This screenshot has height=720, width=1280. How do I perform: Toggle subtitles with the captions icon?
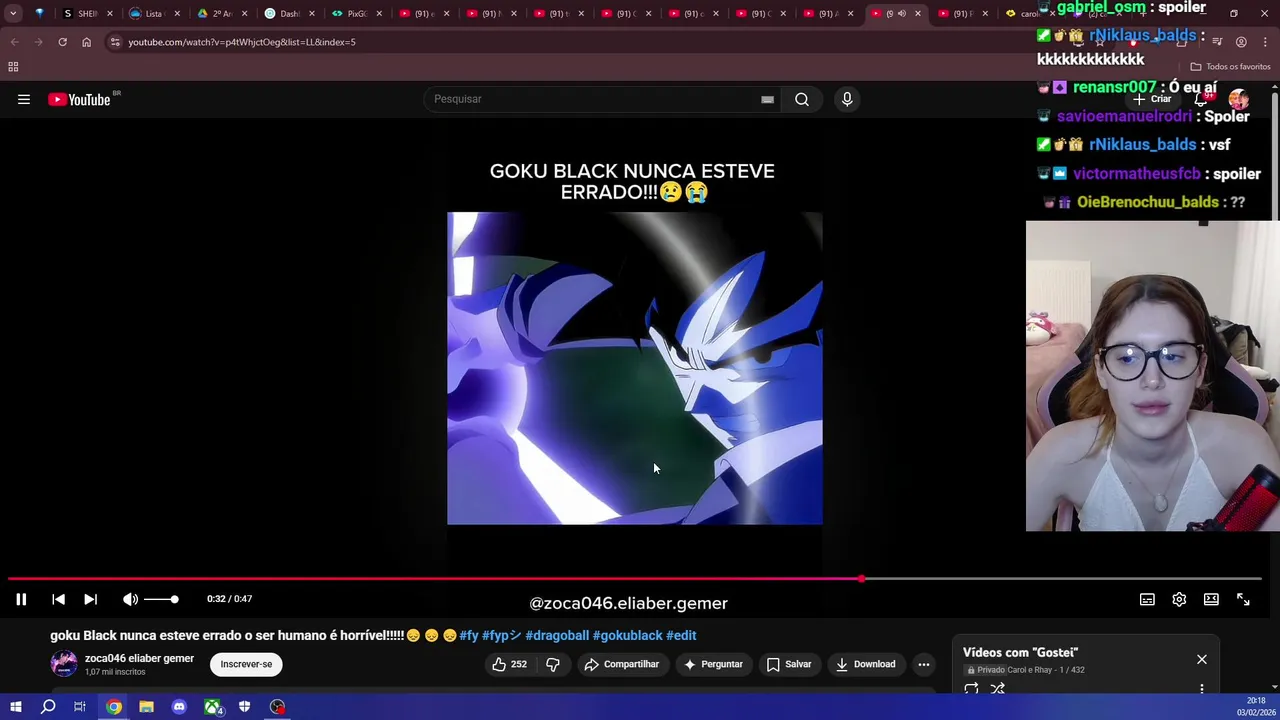(1147, 599)
